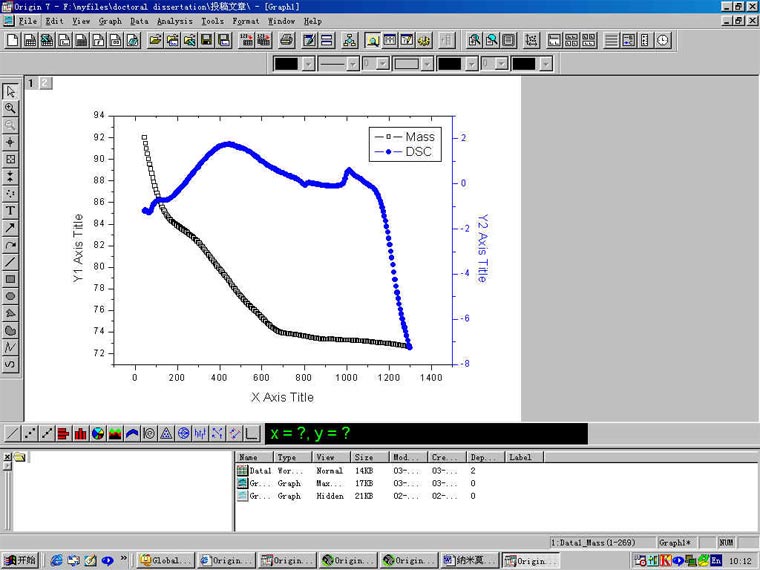Click the Import ASCII icon

click(246, 40)
